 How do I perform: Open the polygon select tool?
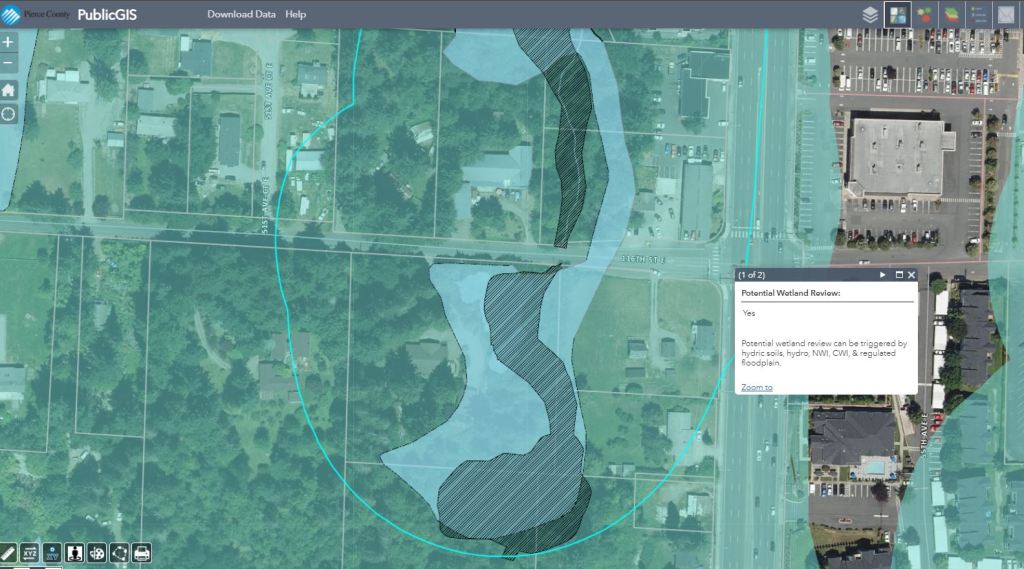(x=119, y=552)
